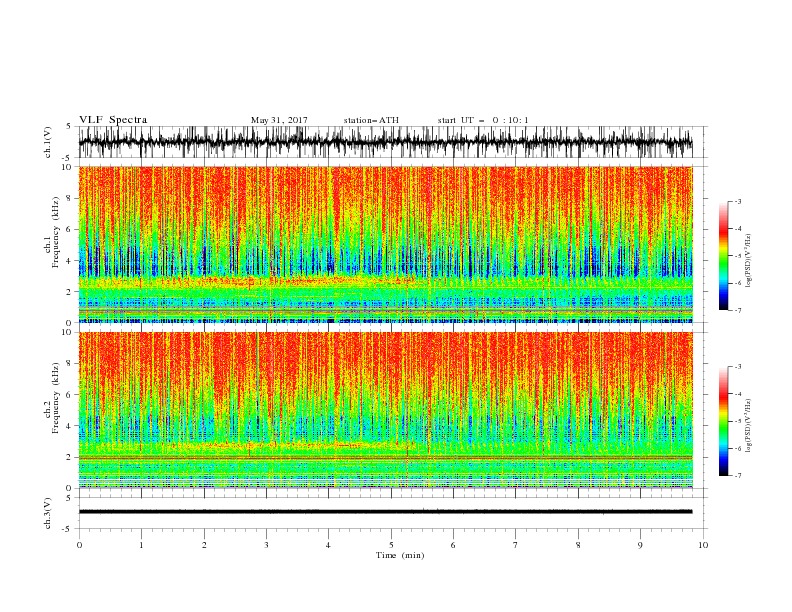Select the "start UT = 0 : 10: 1" text
Viewport: 792px width, 612px height.
click(x=483, y=120)
